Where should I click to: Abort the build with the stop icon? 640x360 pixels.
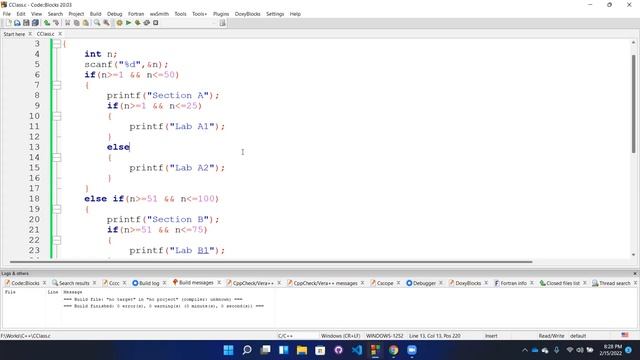coord(156,23)
